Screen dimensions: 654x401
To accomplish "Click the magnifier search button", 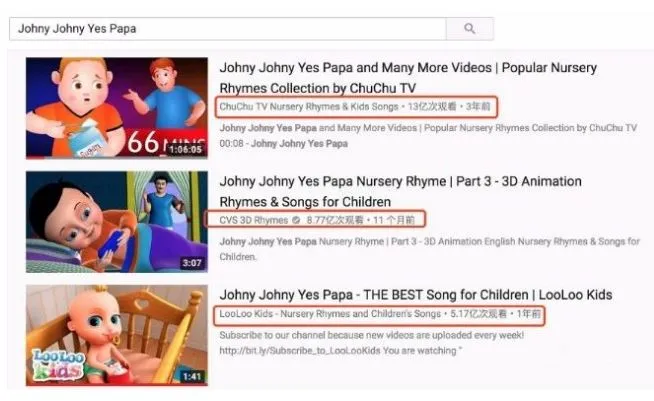I will (x=470, y=29).
